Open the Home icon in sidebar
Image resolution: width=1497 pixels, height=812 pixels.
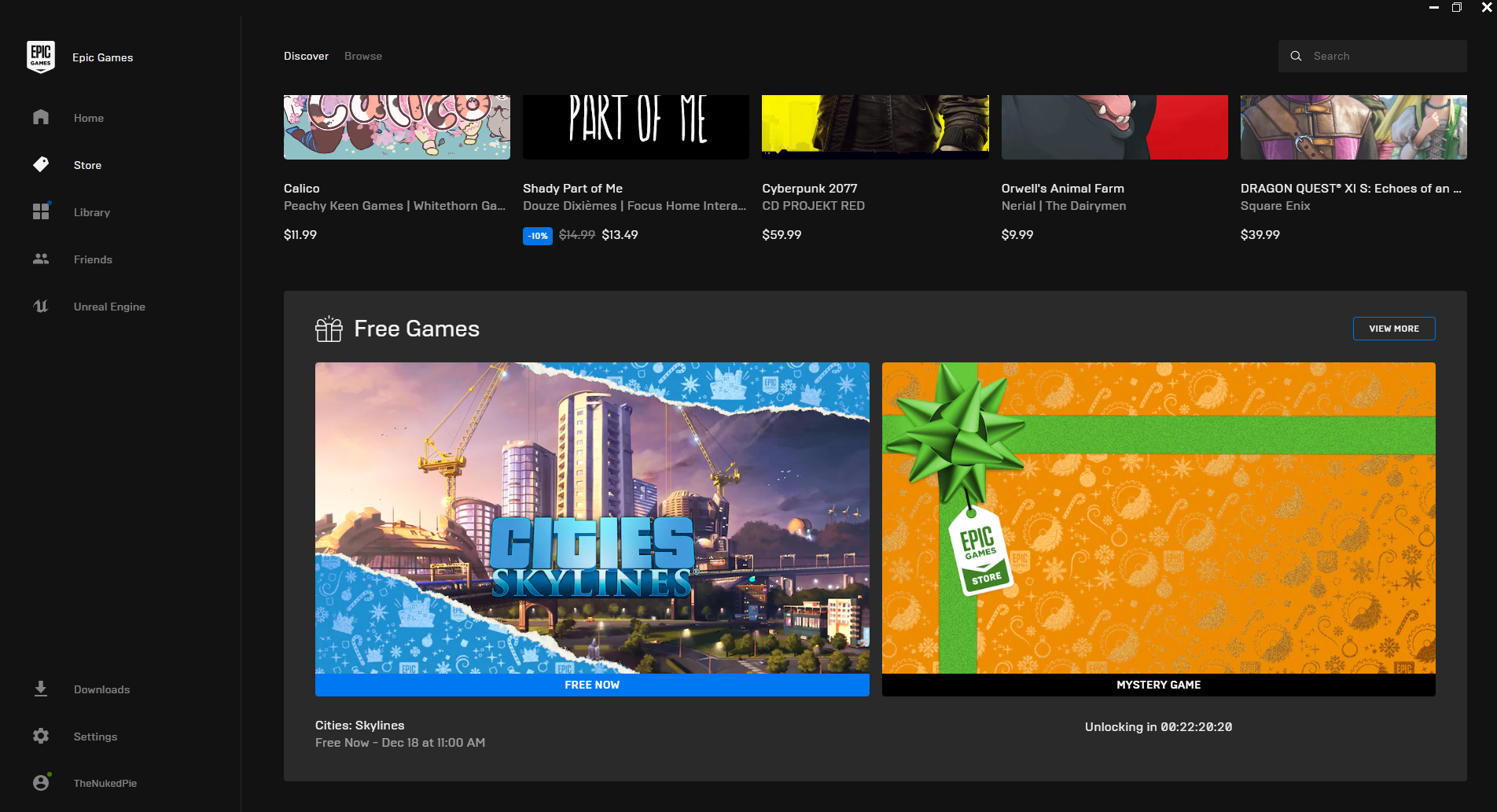tap(41, 118)
